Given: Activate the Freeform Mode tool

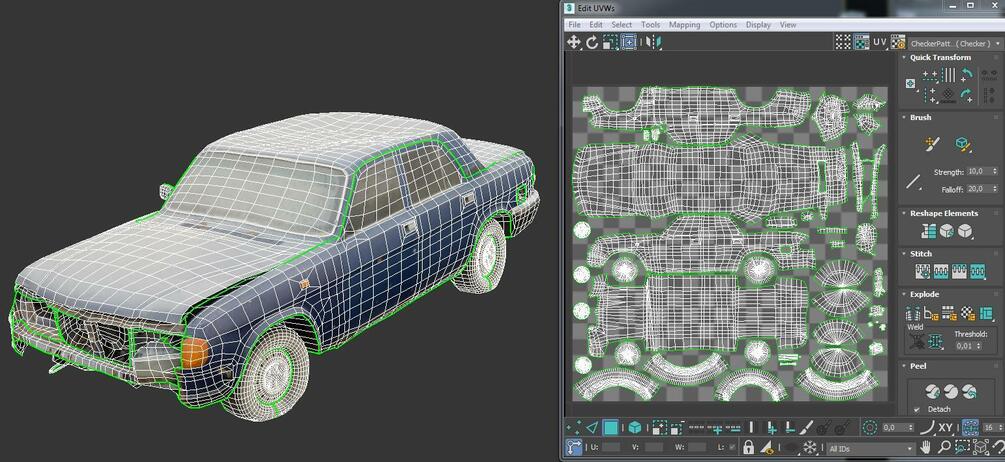Looking at the screenshot, I should click(x=629, y=42).
